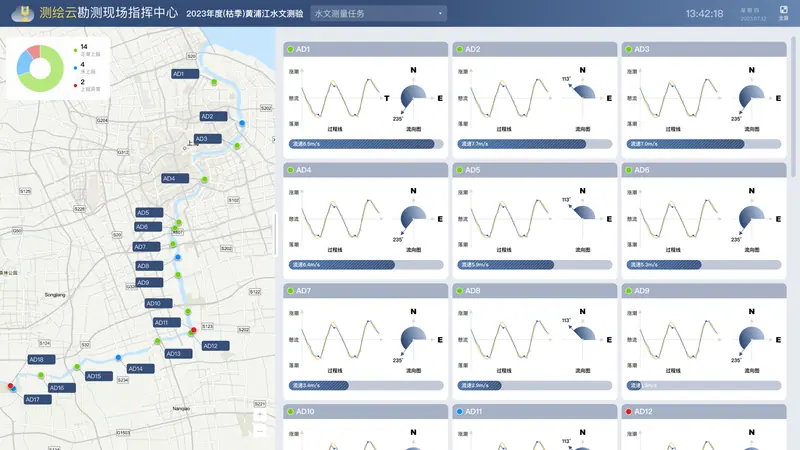Click the green segment of the donut chart
This screenshot has height=450, width=800.
click(x=53, y=81)
